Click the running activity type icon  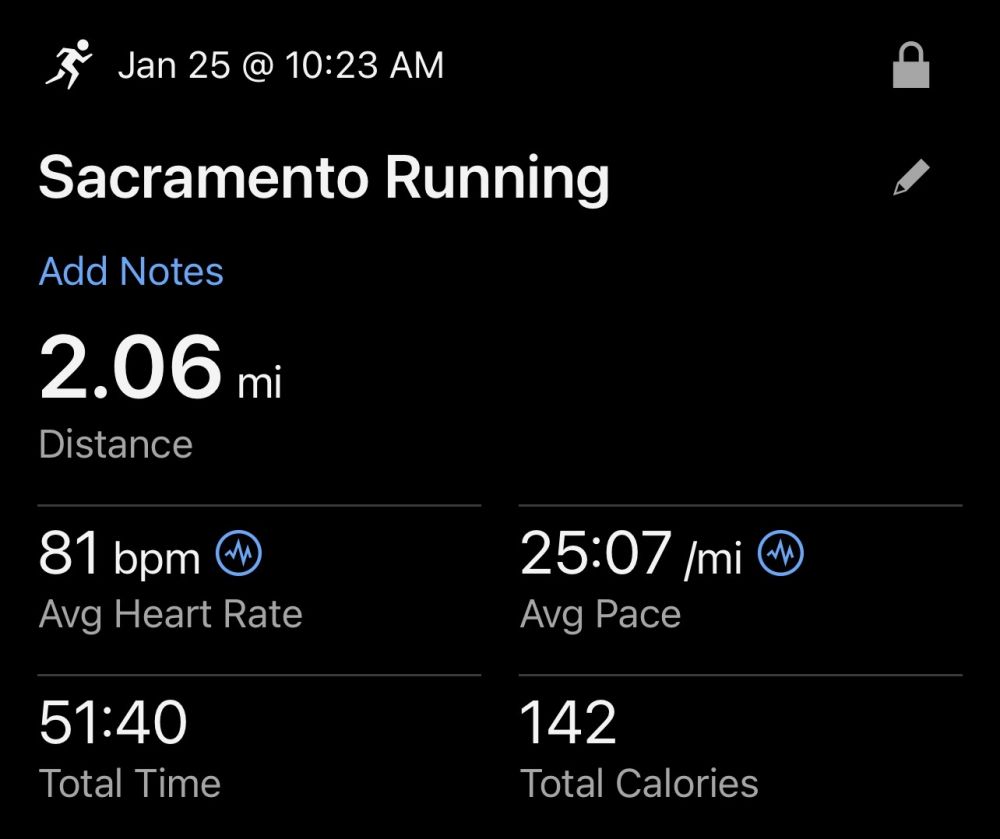coord(68,65)
